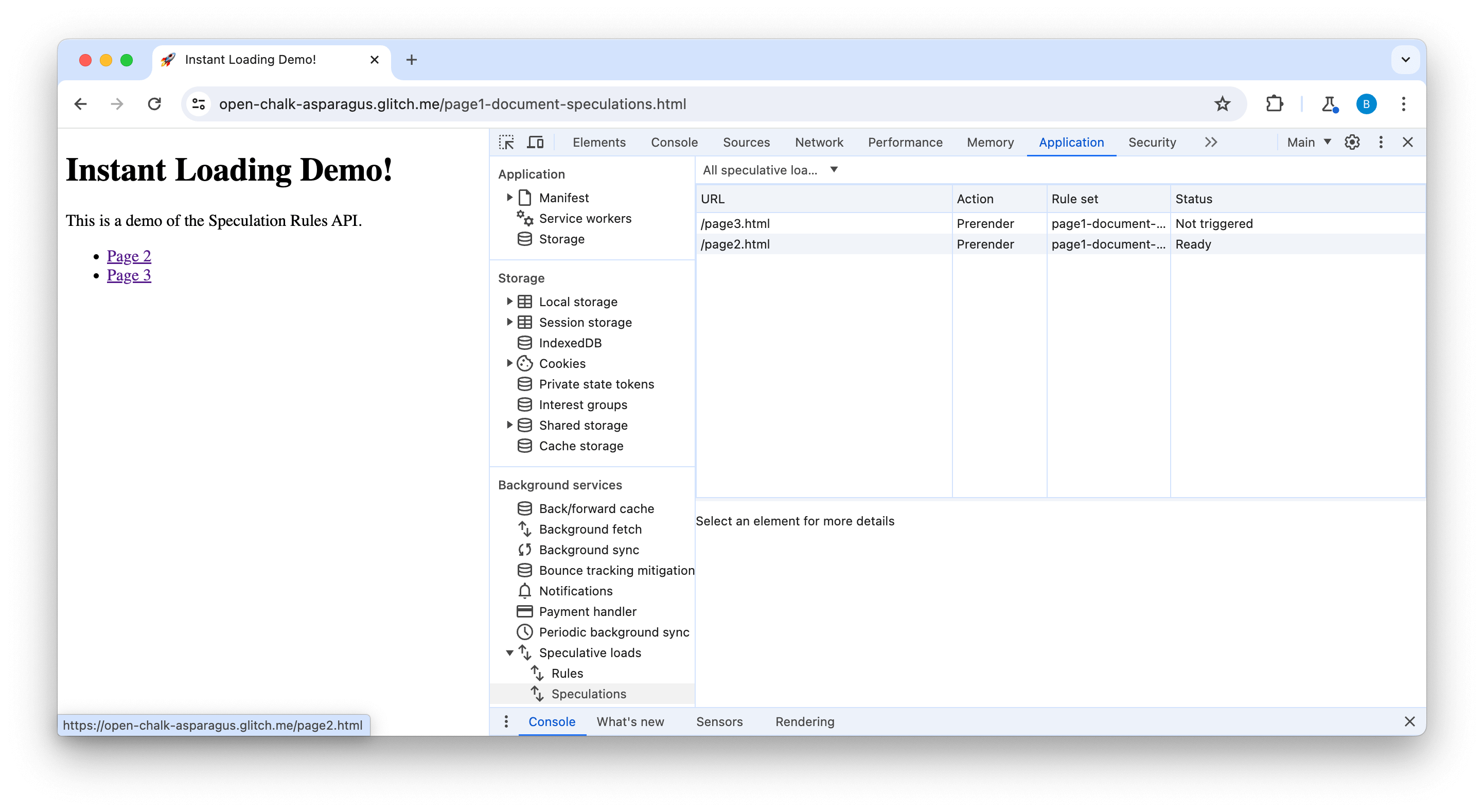The height and width of the screenshot is (812, 1484).
Task: Click the Background sync icon
Action: pos(524,549)
